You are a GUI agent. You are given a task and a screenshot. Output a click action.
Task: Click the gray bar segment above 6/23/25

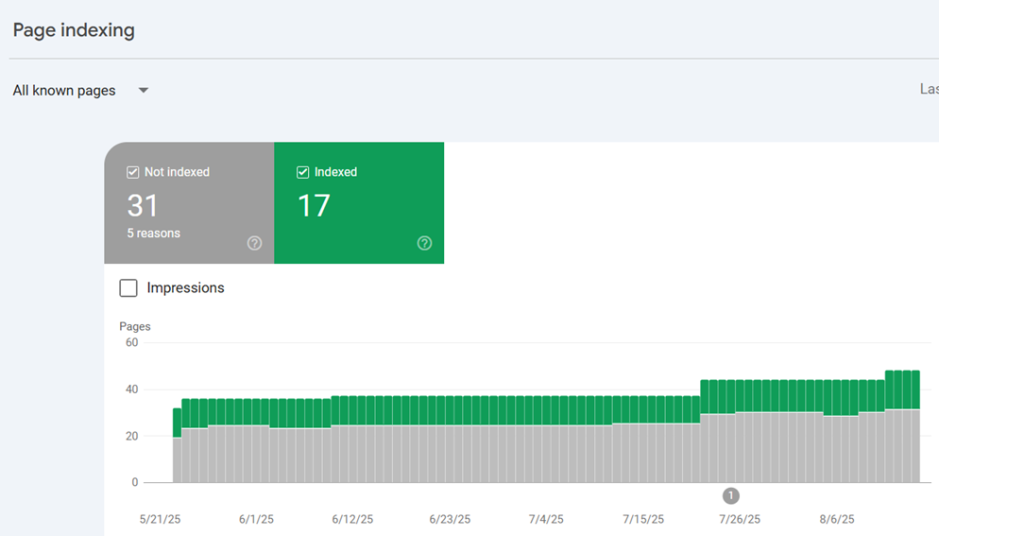tap(450, 455)
